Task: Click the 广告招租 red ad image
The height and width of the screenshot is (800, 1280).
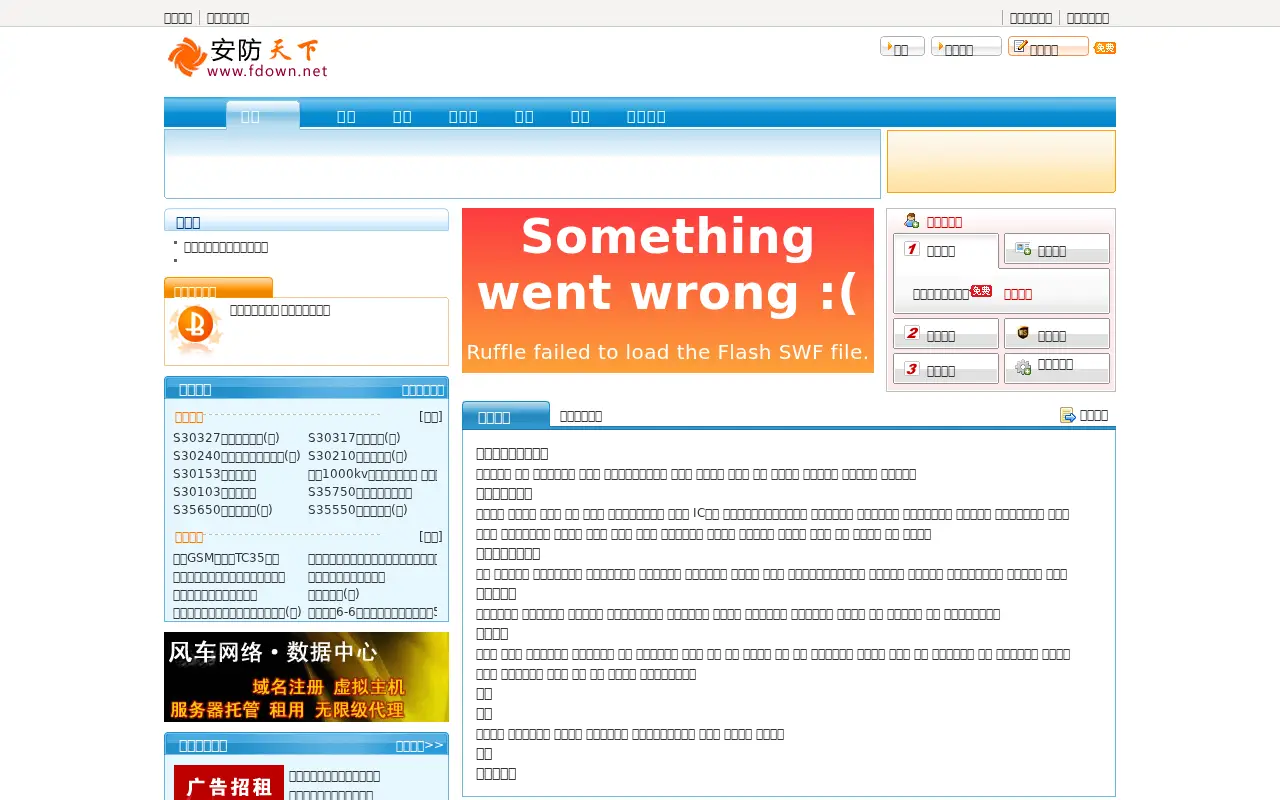Action: [229, 783]
